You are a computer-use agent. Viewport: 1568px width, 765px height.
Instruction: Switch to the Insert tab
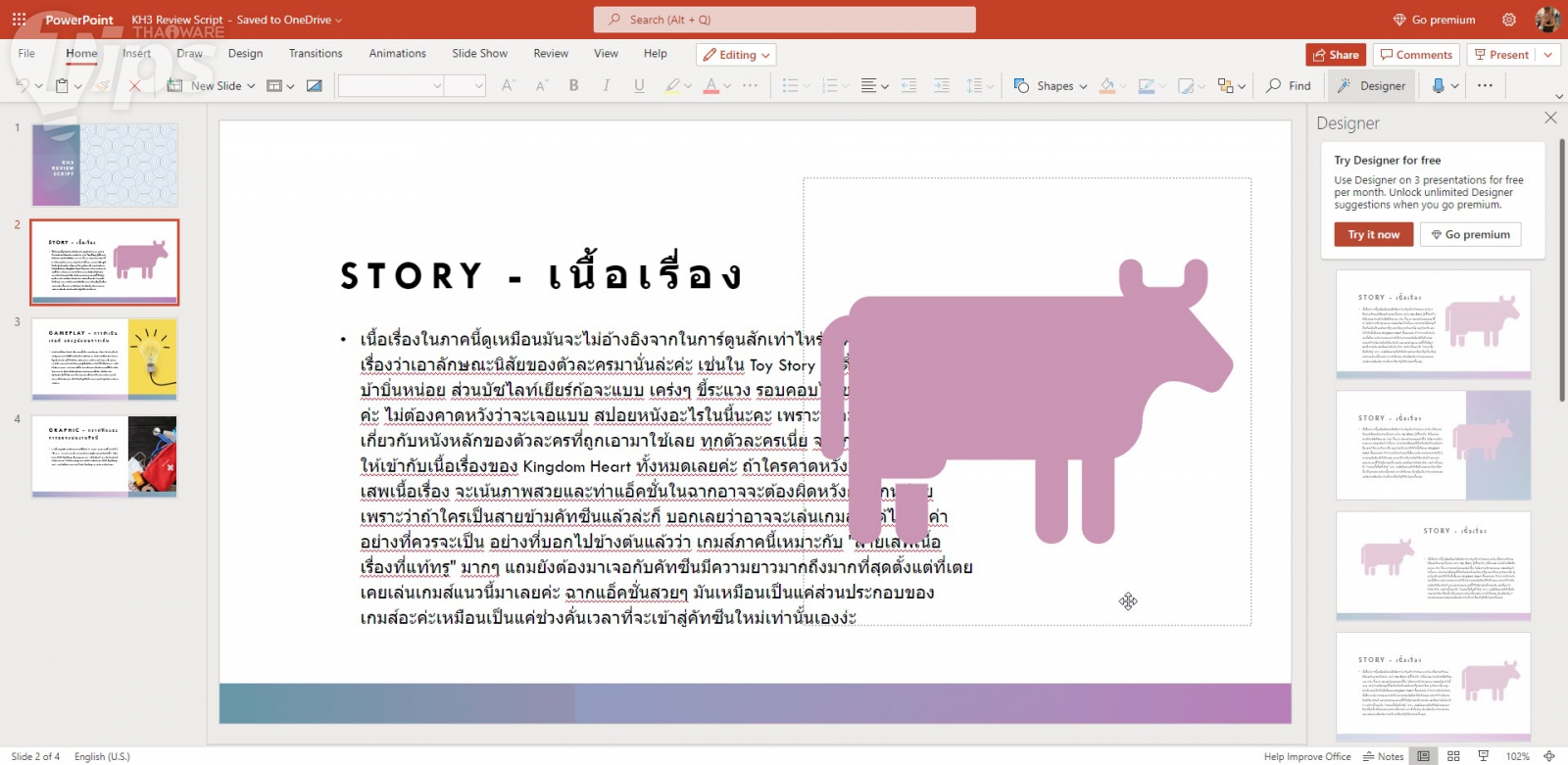tap(136, 54)
